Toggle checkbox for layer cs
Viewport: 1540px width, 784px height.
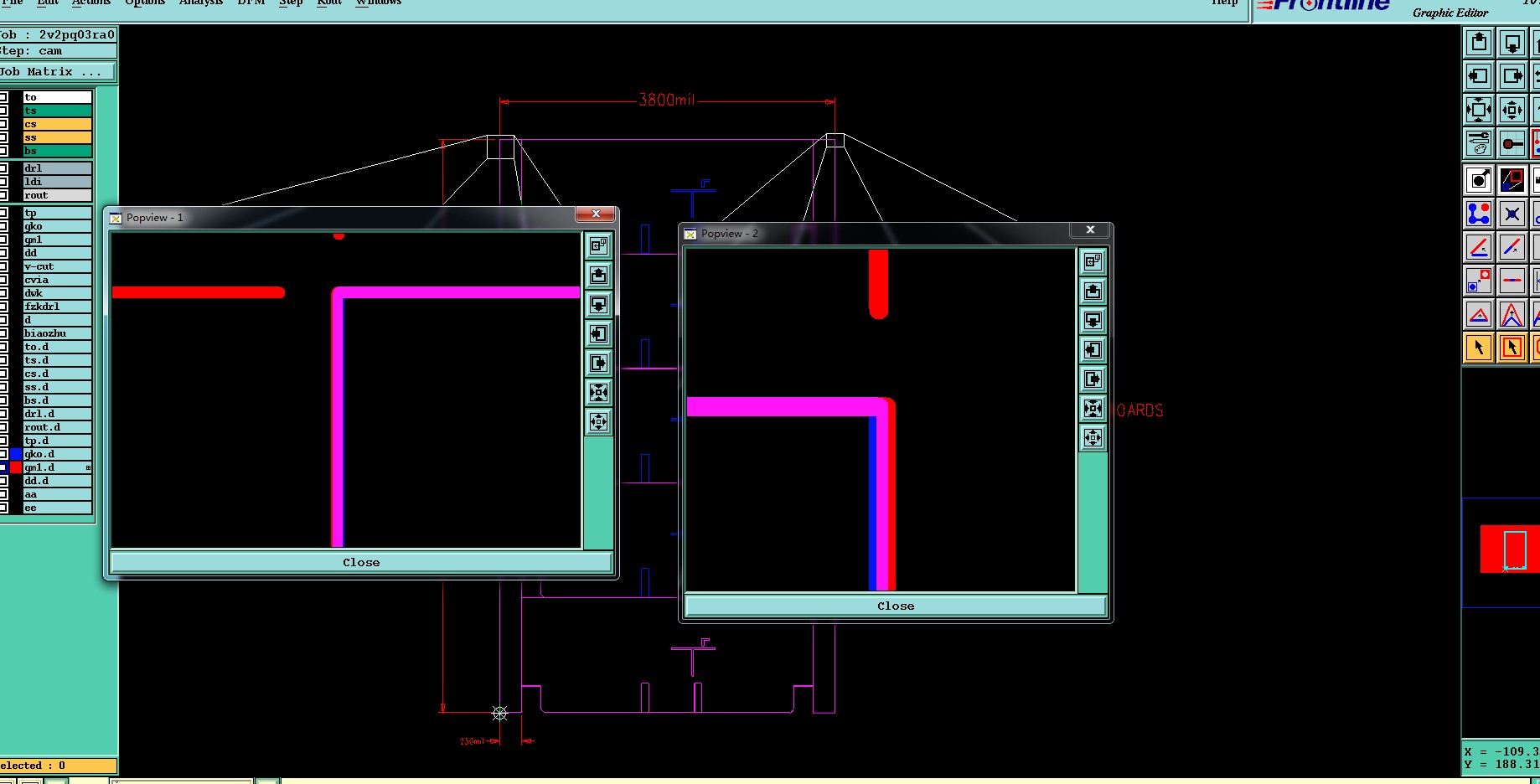pyautogui.click(x=3, y=124)
